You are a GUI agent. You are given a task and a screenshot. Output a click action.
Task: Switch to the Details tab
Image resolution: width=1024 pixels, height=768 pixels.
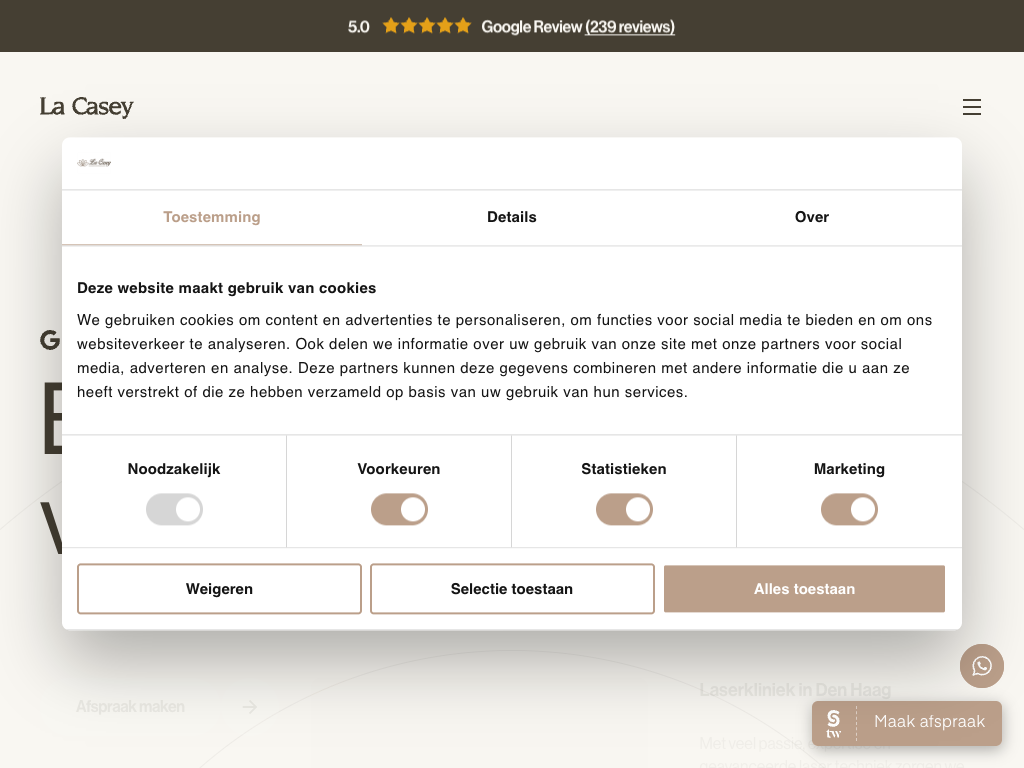tap(512, 217)
